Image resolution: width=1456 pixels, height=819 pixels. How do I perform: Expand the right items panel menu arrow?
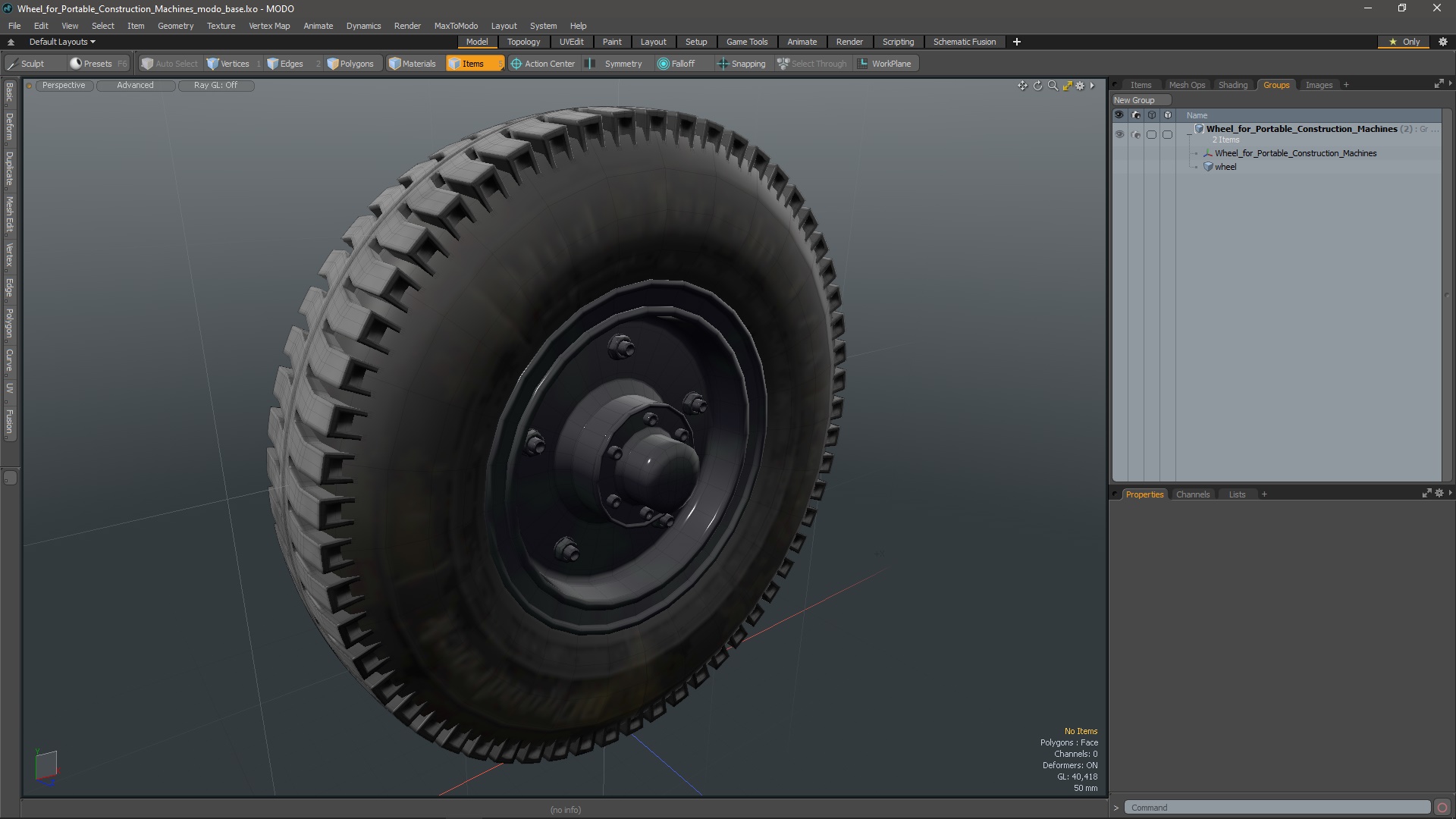(x=1450, y=83)
